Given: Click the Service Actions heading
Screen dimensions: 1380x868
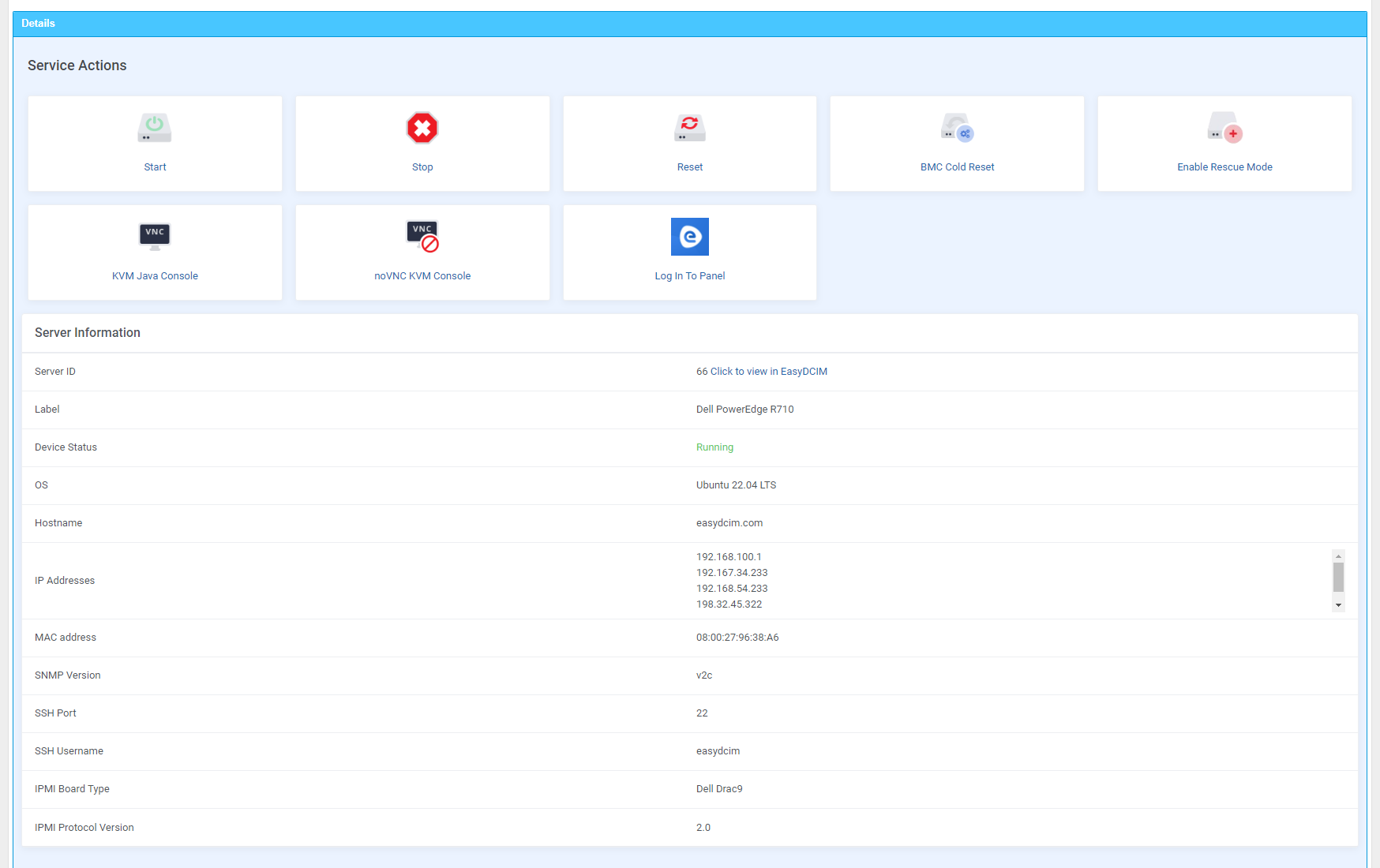Looking at the screenshot, I should 77,65.
